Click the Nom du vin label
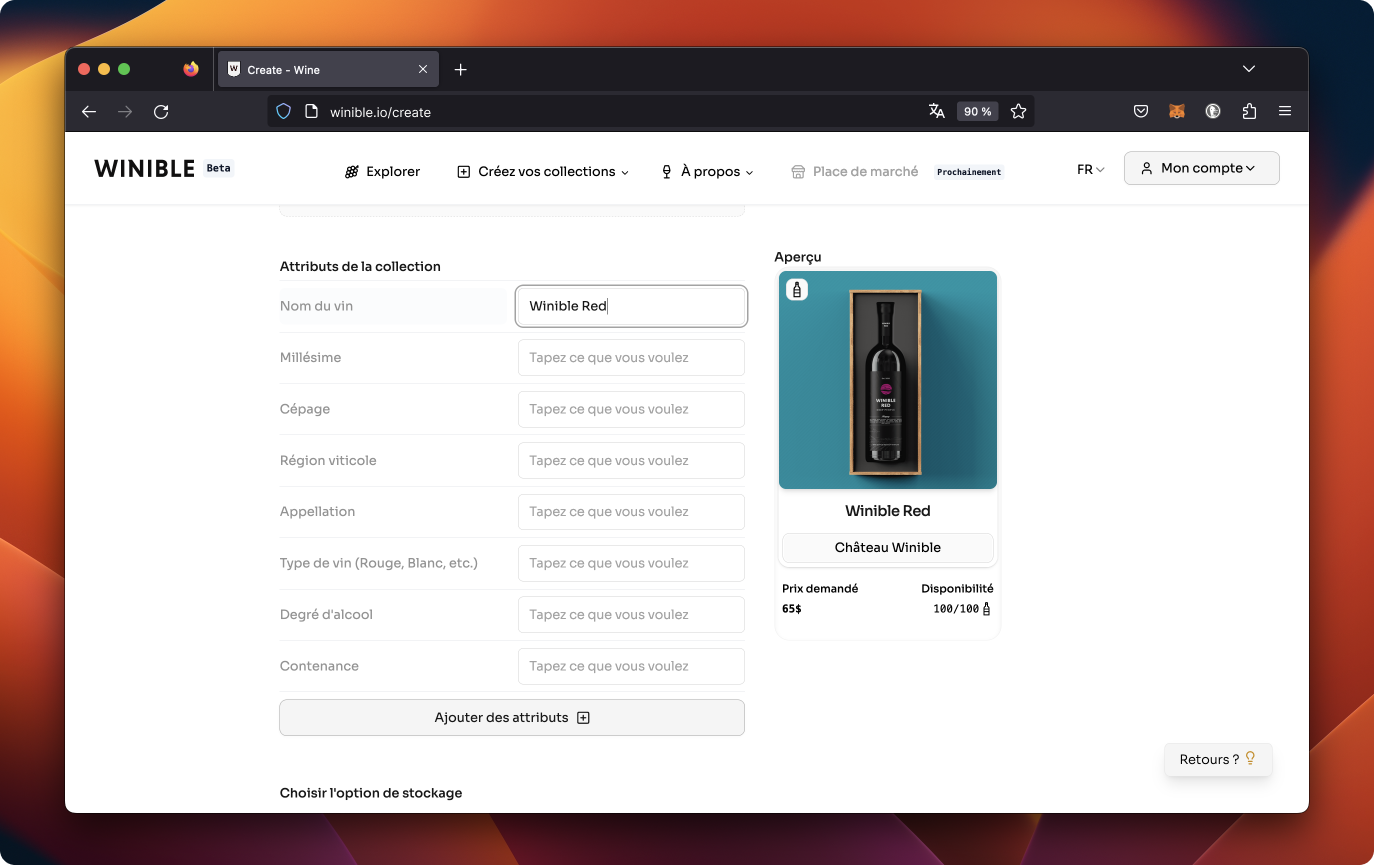Viewport: 1374px width, 865px height. pyautogui.click(x=316, y=306)
